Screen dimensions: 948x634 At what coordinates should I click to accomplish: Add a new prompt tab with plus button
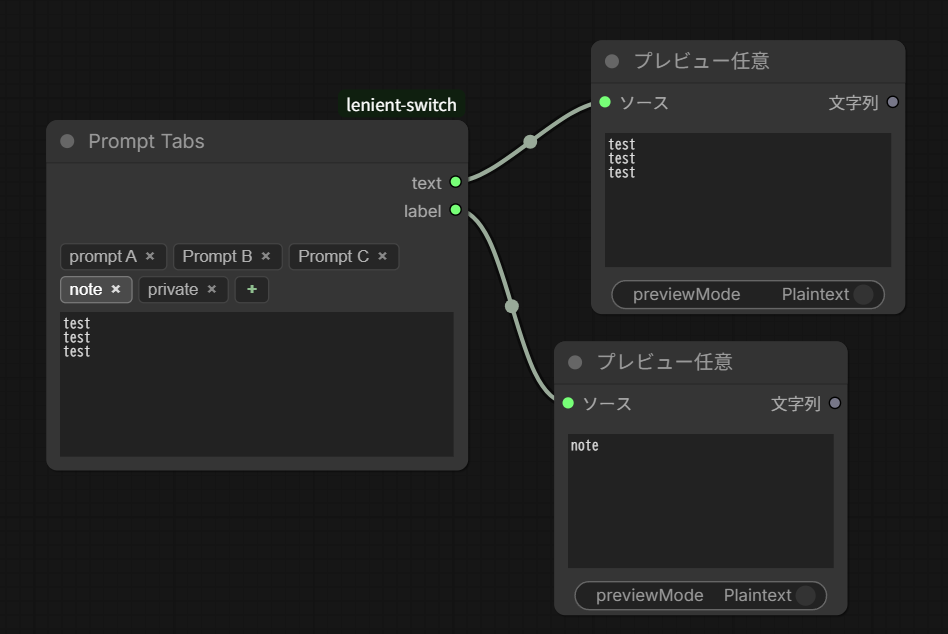tap(252, 290)
